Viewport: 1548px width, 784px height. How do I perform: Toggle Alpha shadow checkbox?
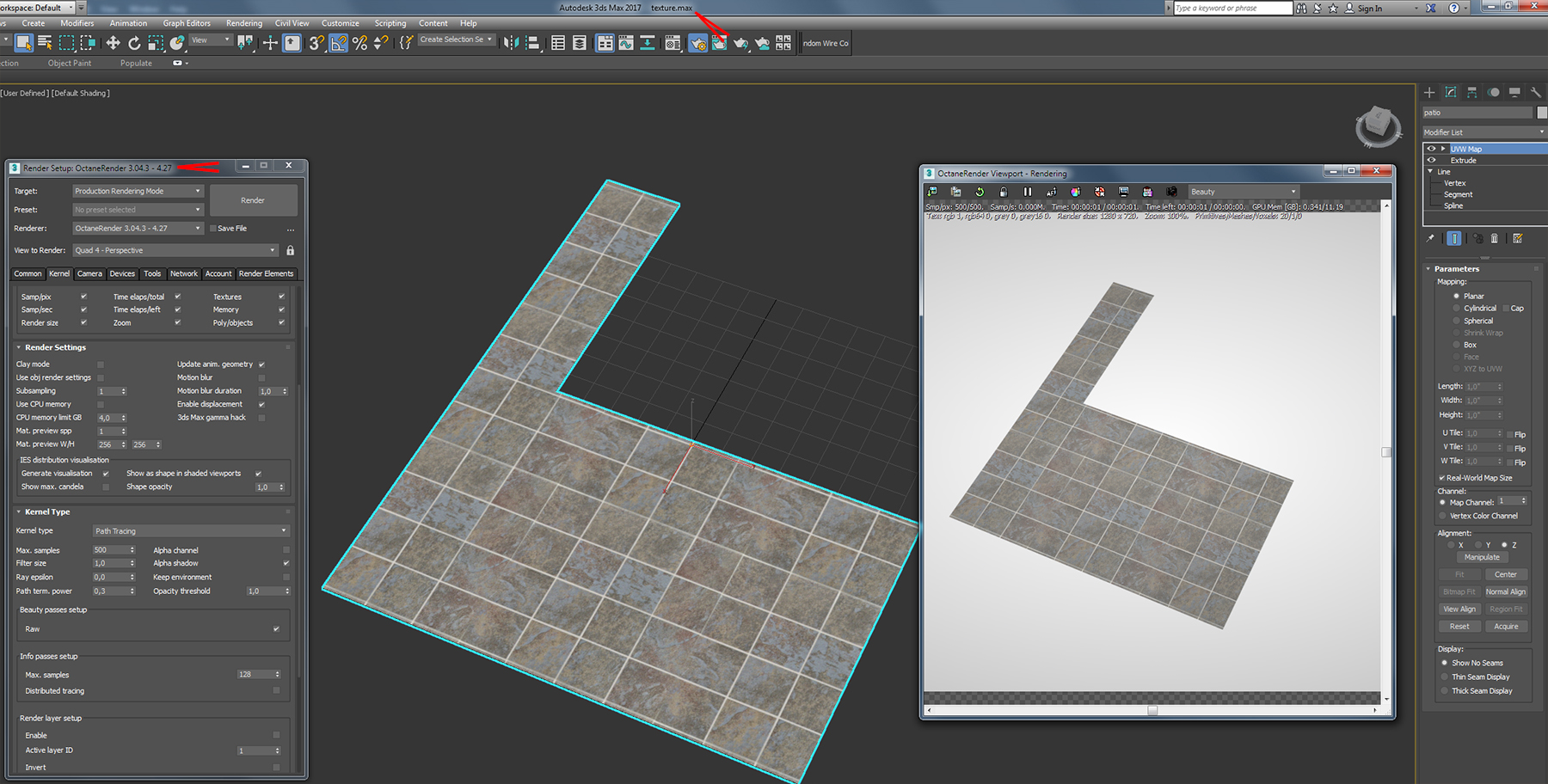(x=286, y=563)
